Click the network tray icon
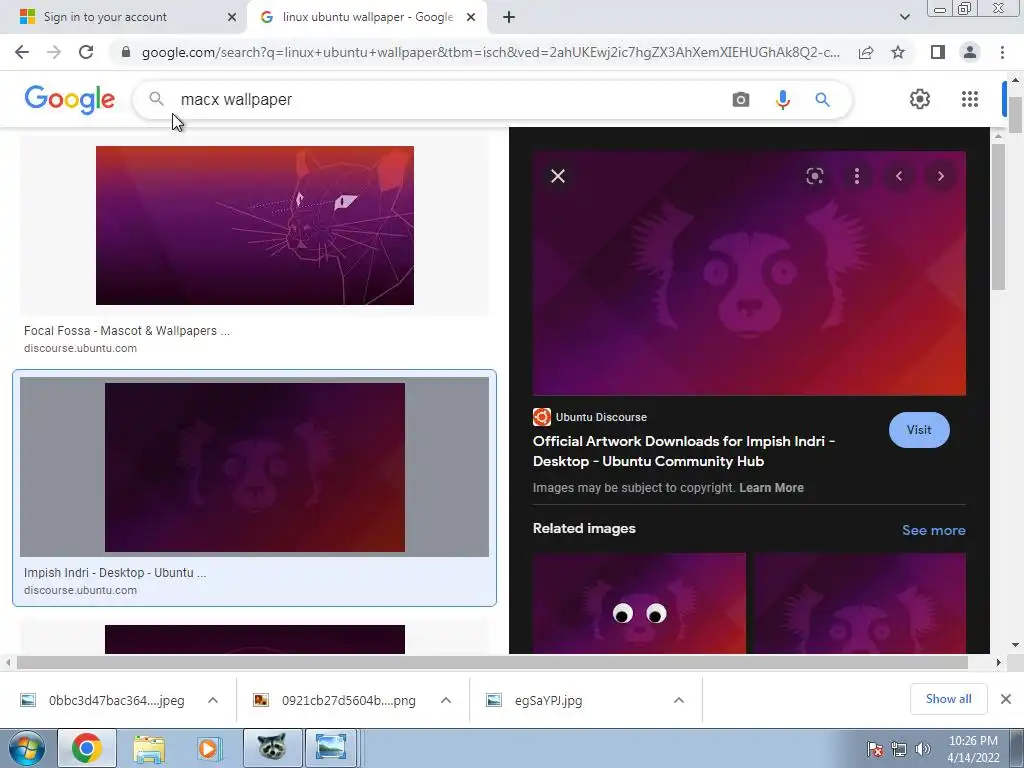 coord(899,749)
